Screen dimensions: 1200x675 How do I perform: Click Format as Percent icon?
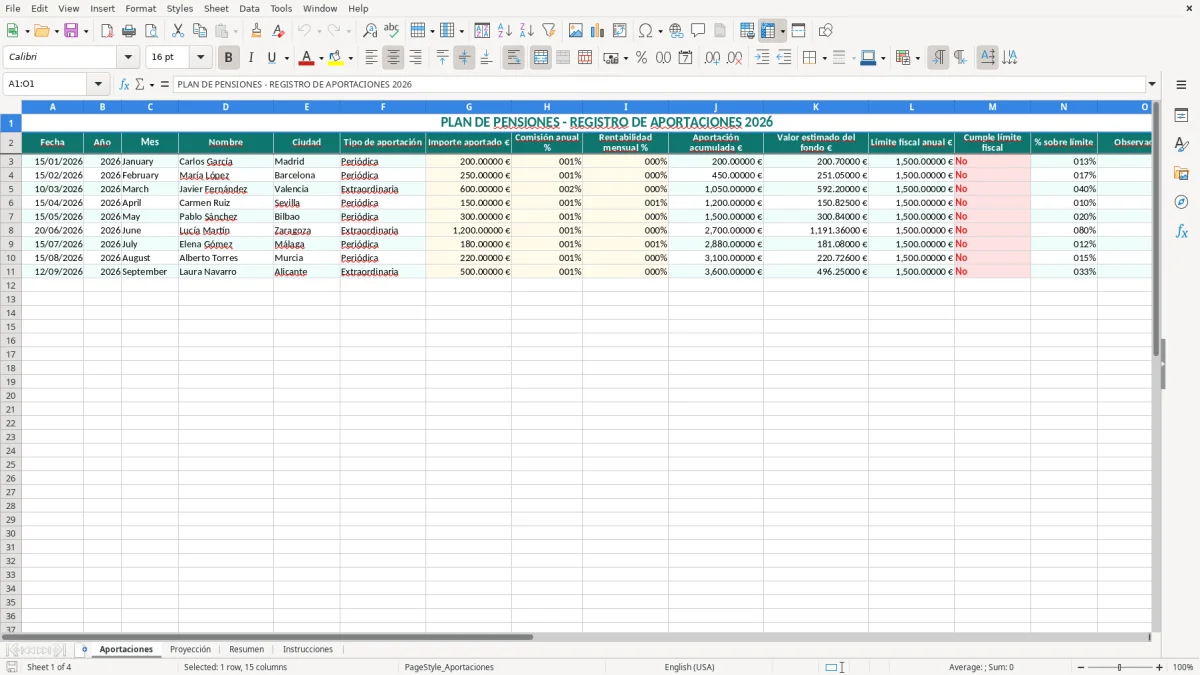[x=641, y=58]
